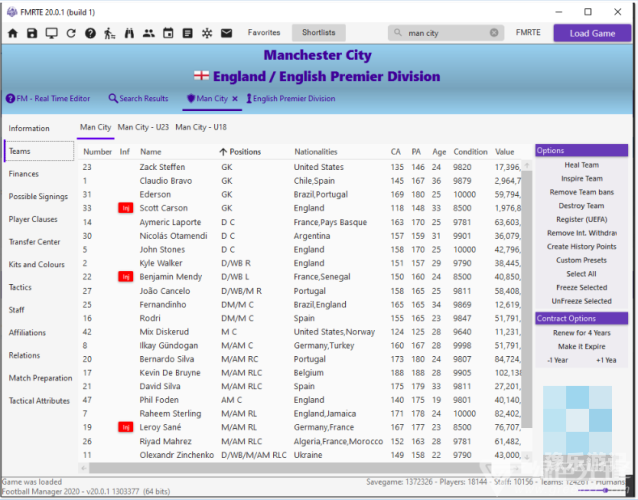Click the vertical scrollbar of player table

[527, 299]
